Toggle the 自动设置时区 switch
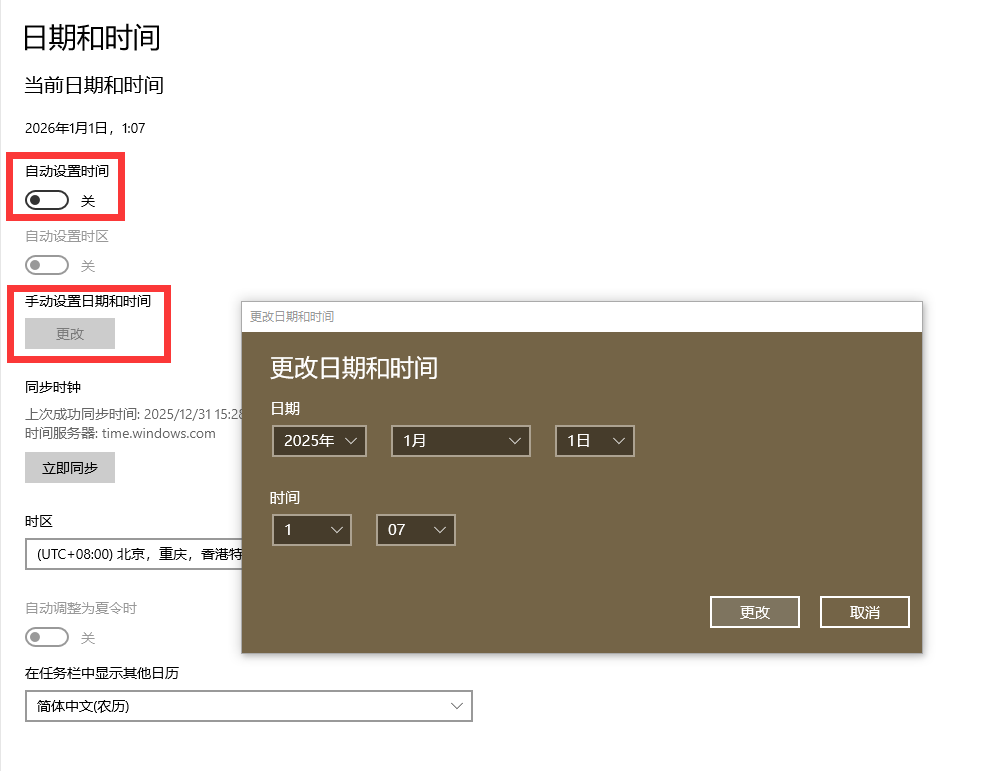The width and height of the screenshot is (1003, 771). pos(47,265)
